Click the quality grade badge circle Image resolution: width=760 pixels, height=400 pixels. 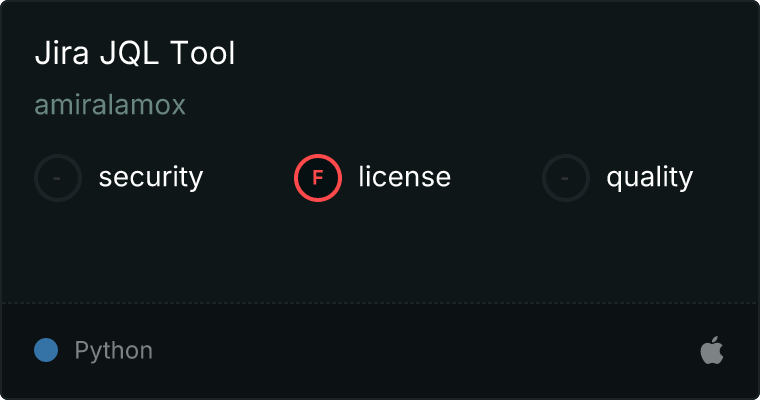coord(566,178)
